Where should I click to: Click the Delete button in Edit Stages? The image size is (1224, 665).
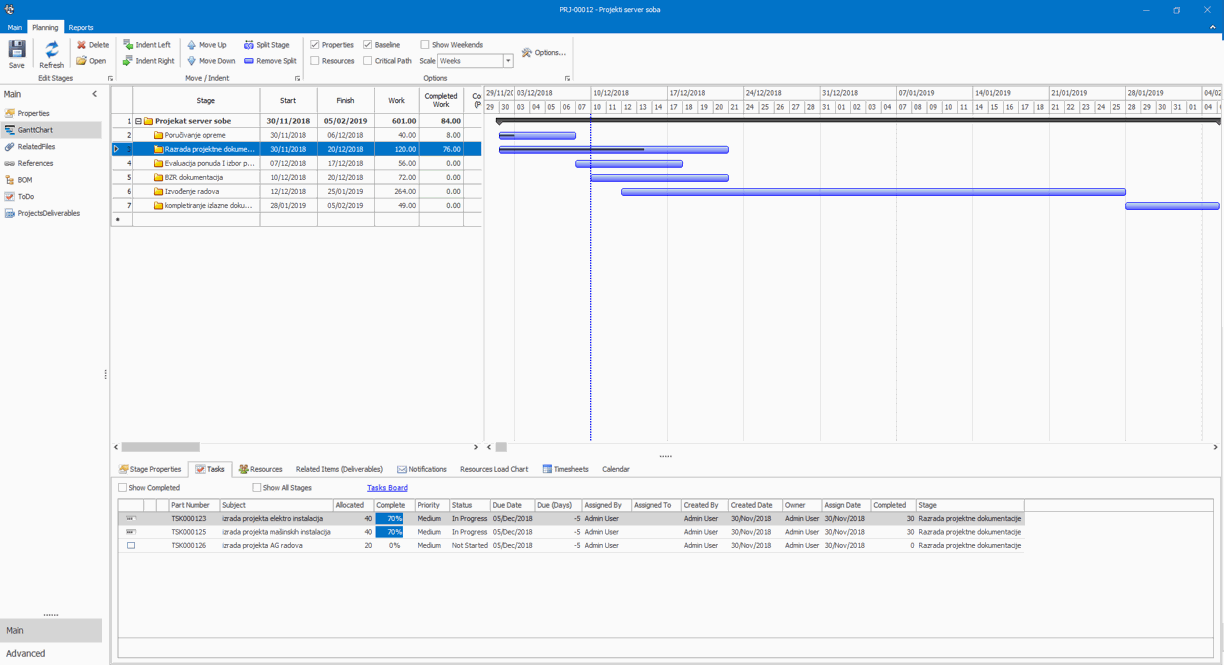(92, 44)
